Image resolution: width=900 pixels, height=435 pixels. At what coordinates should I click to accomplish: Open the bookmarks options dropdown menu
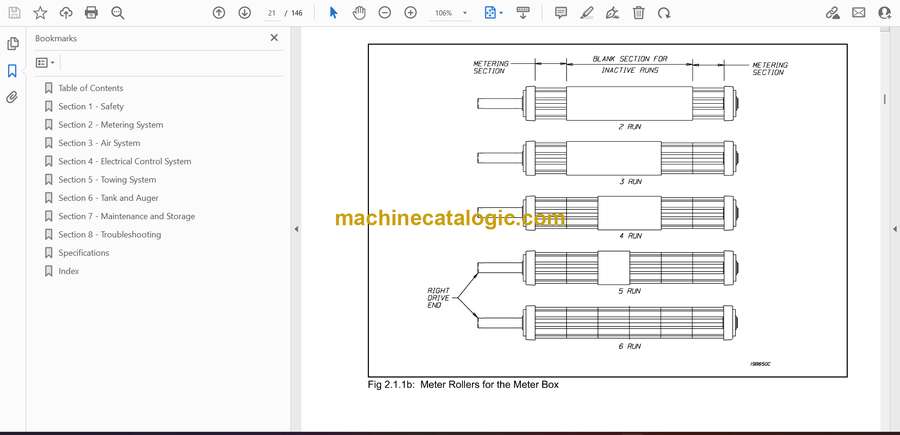pyautogui.click(x=45, y=62)
